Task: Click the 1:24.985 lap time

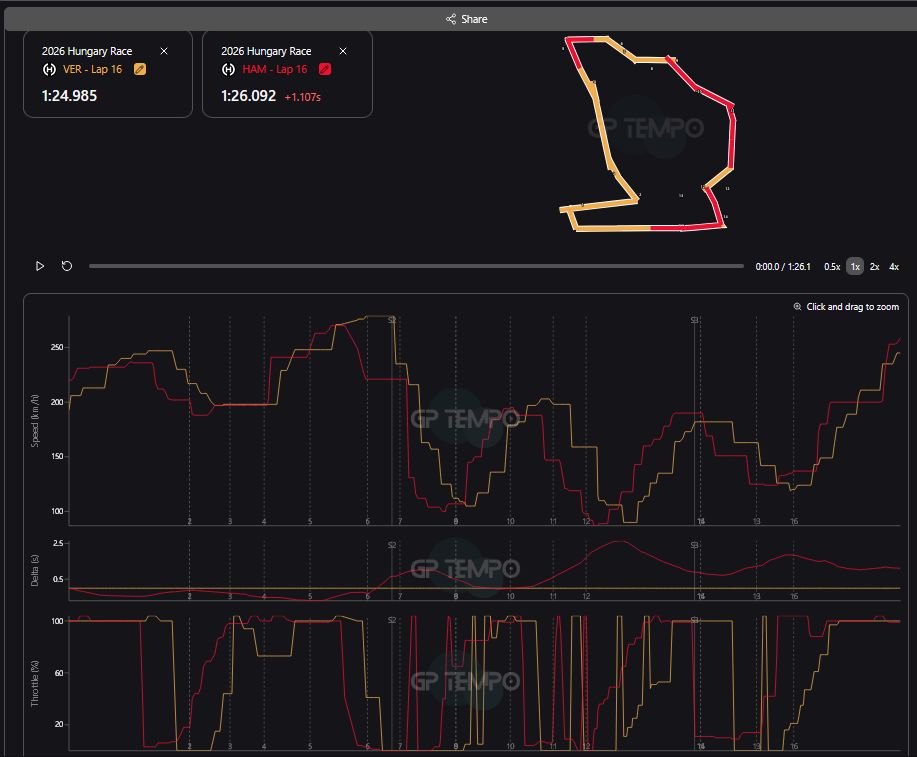Action: tap(70, 96)
